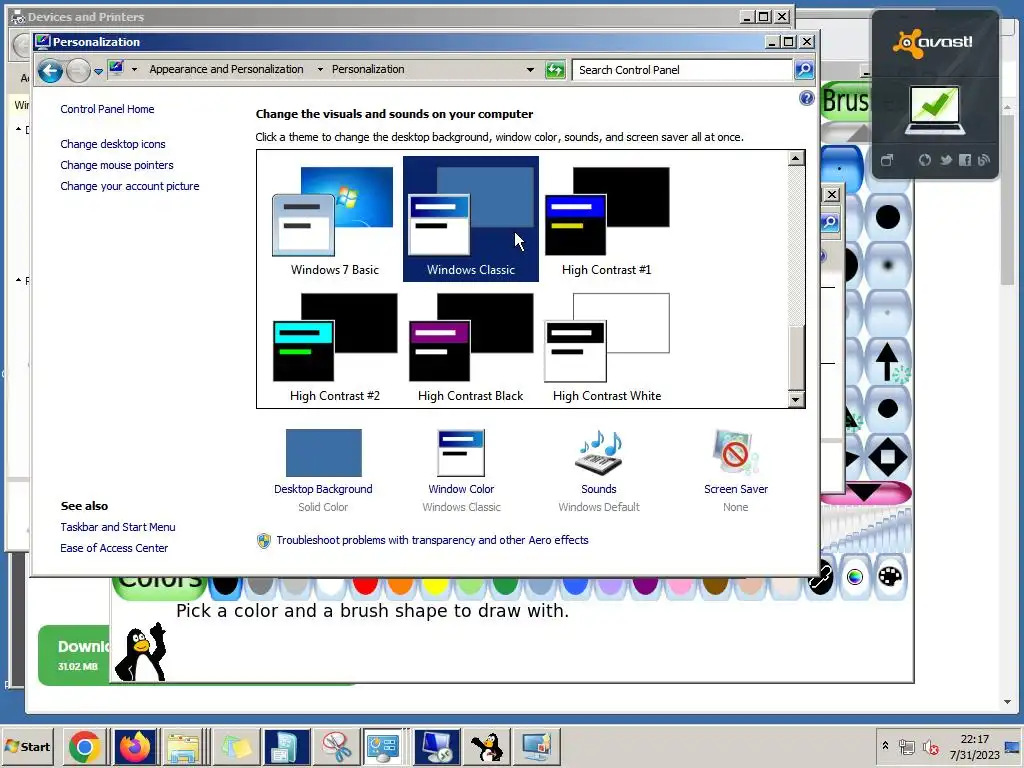Open Screen Saver settings

tap(735, 470)
